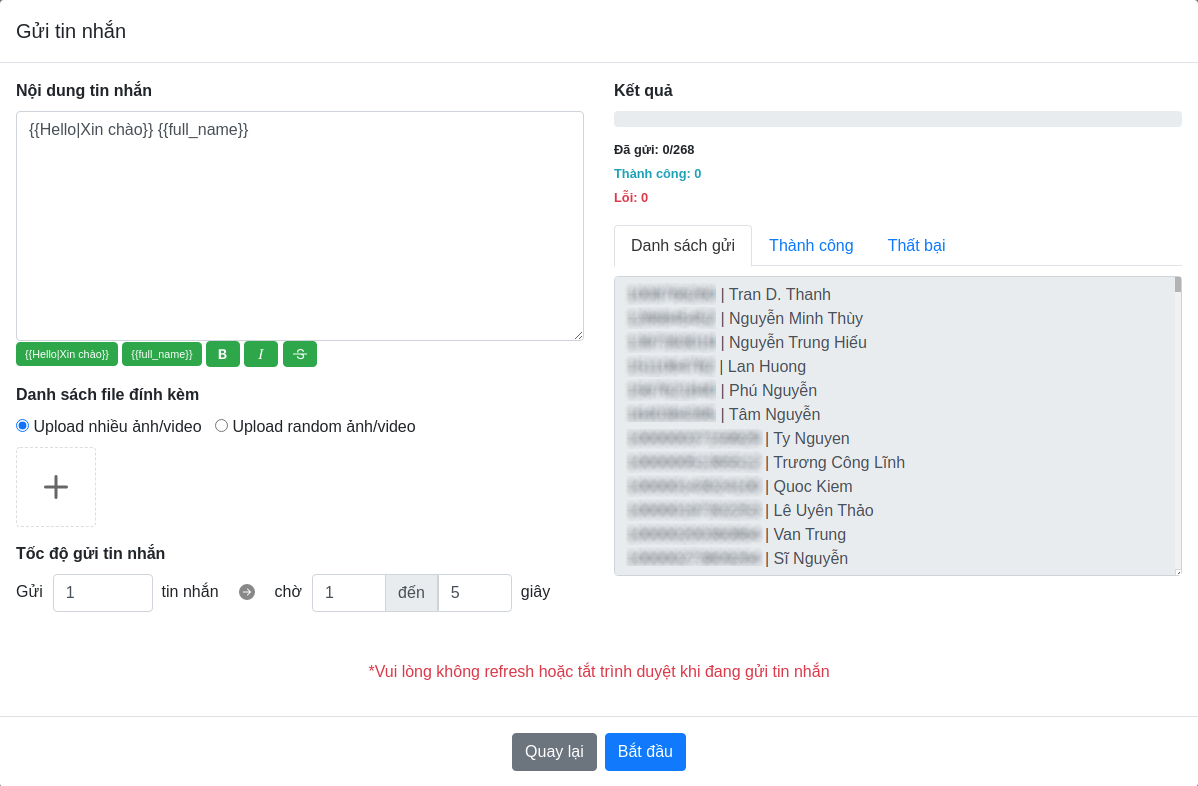Image resolution: width=1198 pixels, height=786 pixels.
Task: Insert the {{Hello|Xin chào}} placeholder tag
Action: coord(67,354)
